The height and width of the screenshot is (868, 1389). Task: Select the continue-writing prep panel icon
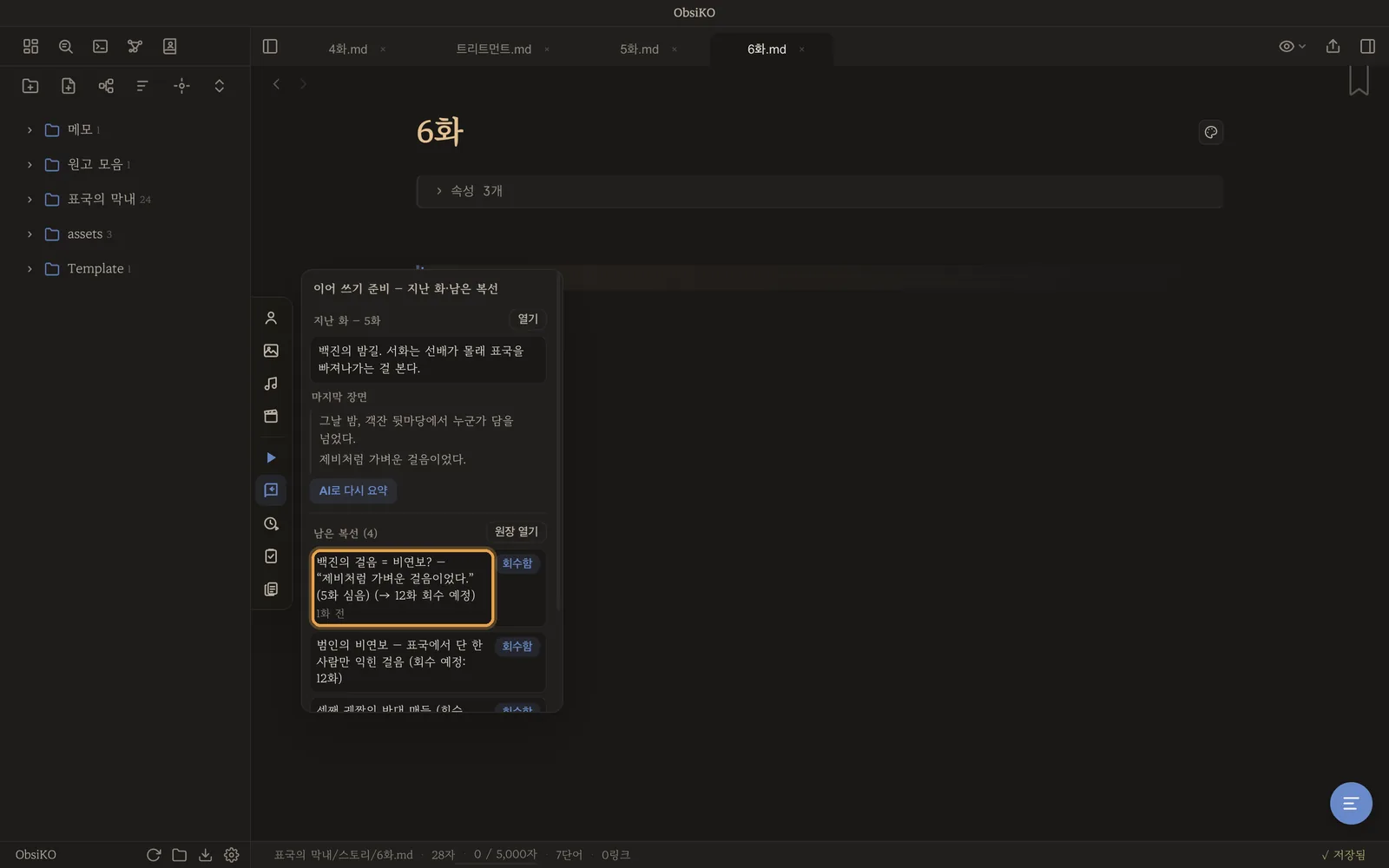(x=271, y=490)
